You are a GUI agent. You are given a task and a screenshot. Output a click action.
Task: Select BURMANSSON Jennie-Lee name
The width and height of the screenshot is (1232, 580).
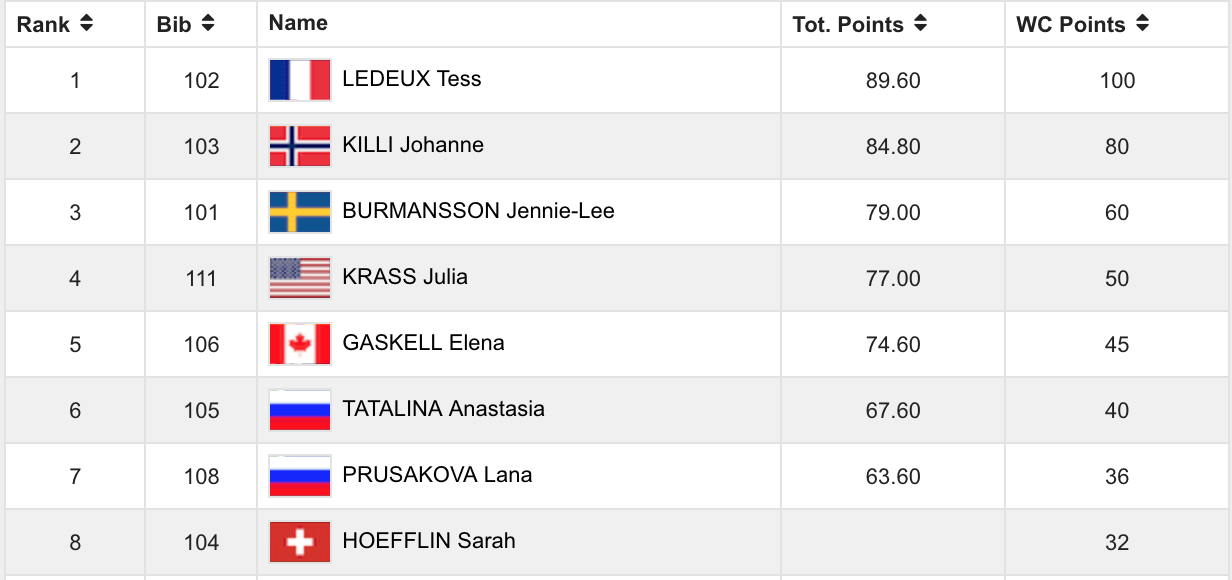478,211
